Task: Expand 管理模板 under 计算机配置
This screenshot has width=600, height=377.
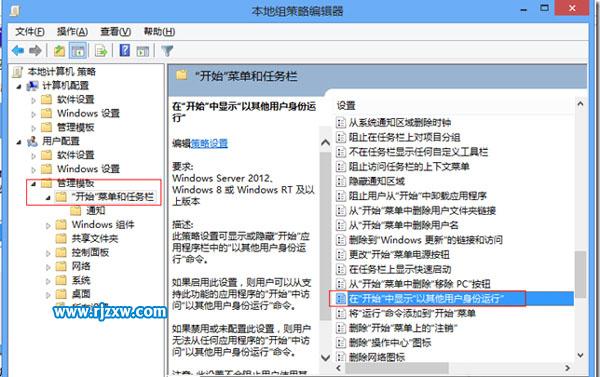Action: 33,128
